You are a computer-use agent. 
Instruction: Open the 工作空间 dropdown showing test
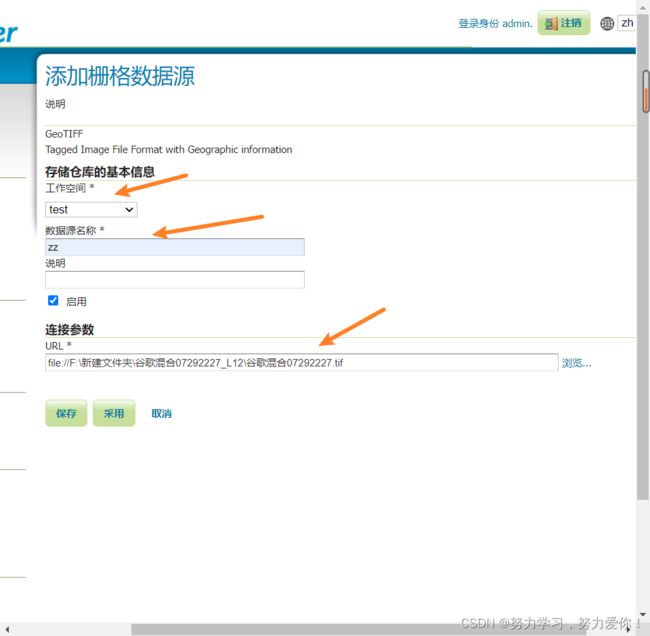coord(91,210)
